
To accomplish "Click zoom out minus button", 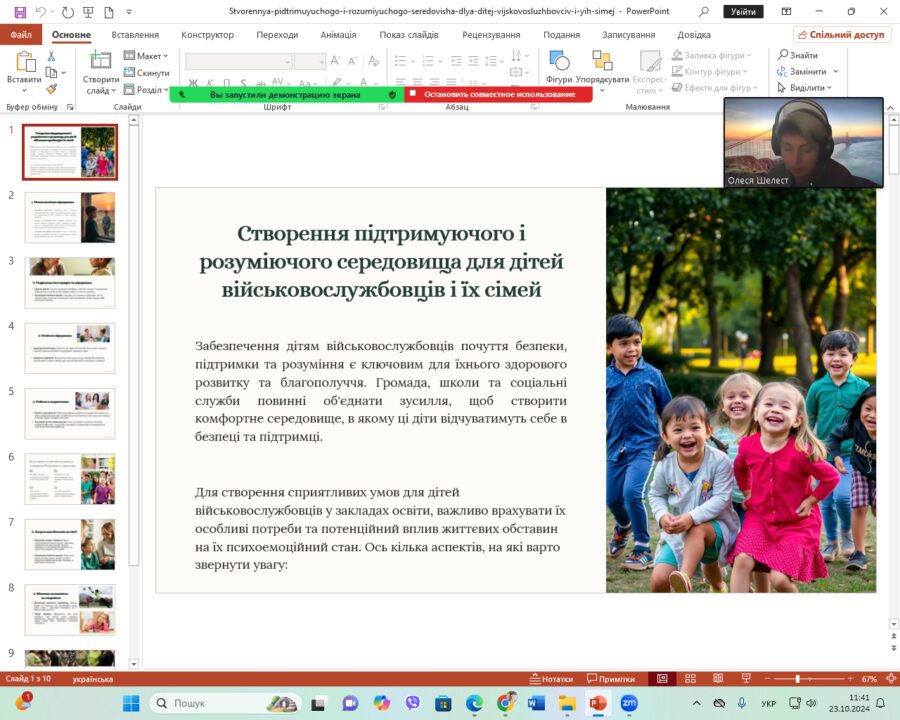I will (x=768, y=679).
